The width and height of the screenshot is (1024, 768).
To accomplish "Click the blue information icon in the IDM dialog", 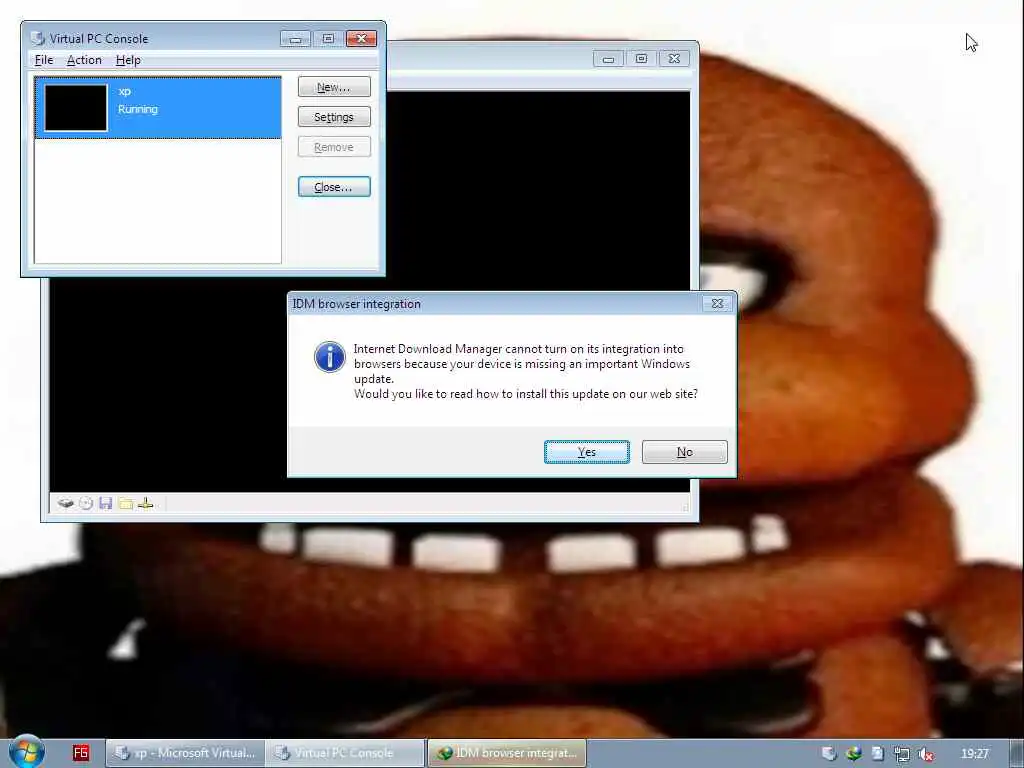I will click(x=330, y=357).
